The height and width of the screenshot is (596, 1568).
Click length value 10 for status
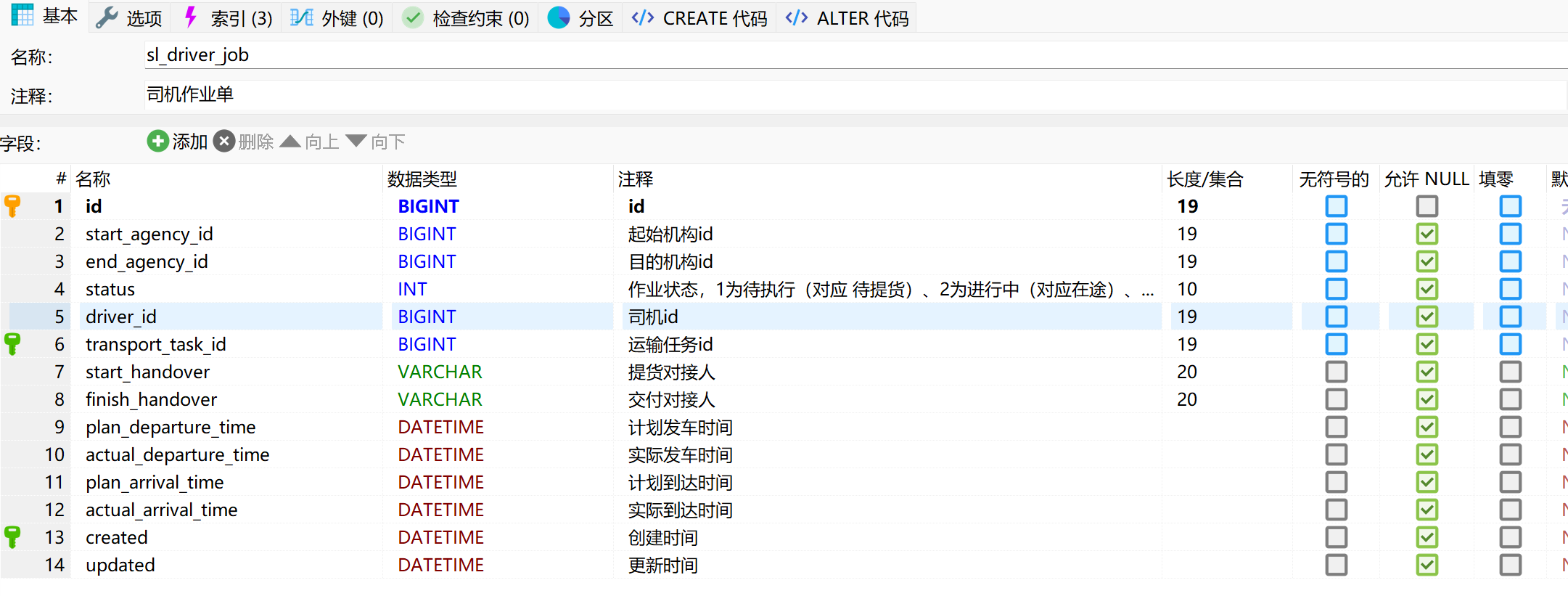1187,289
